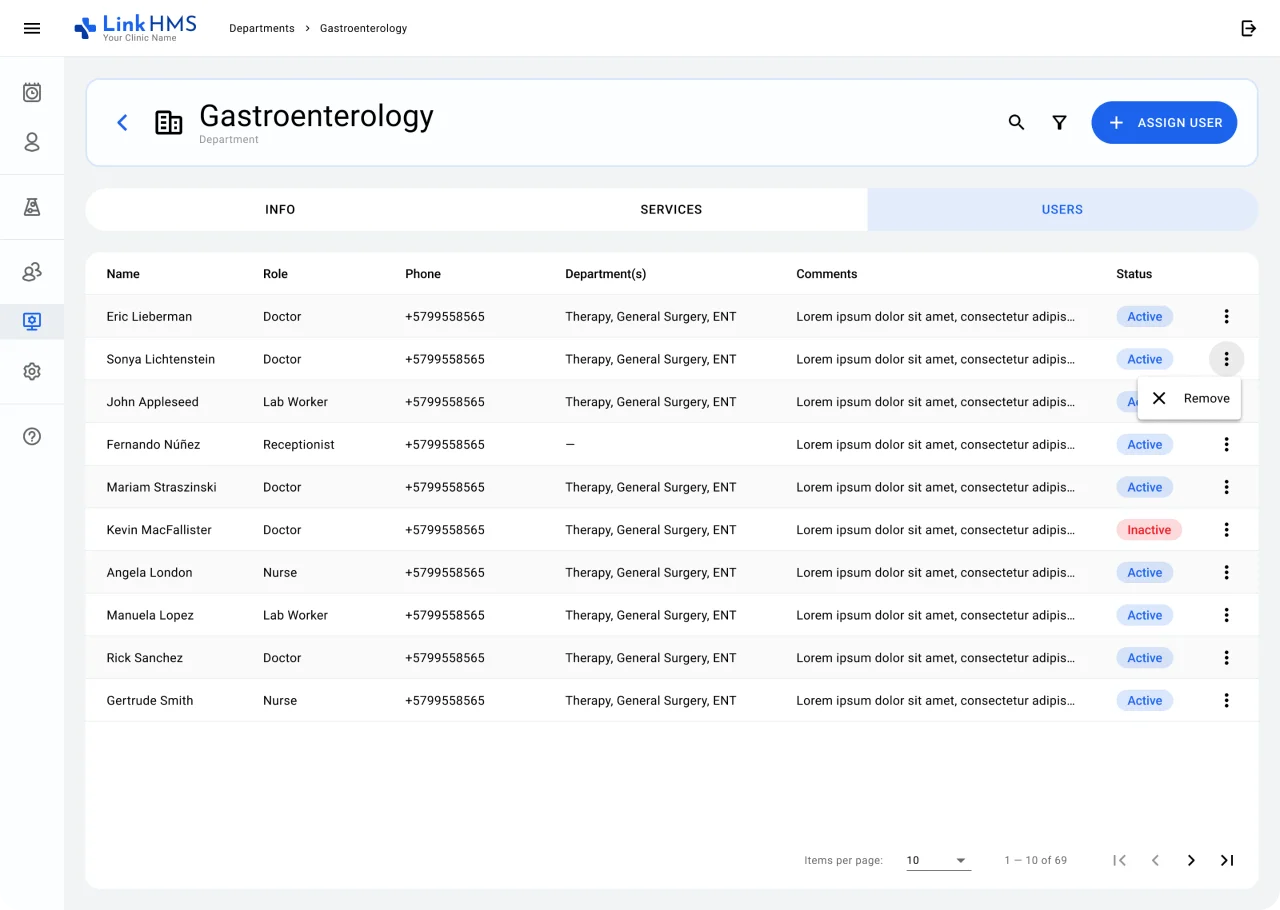Click actions menu for Sonya Lichtenstein

tap(1226, 359)
